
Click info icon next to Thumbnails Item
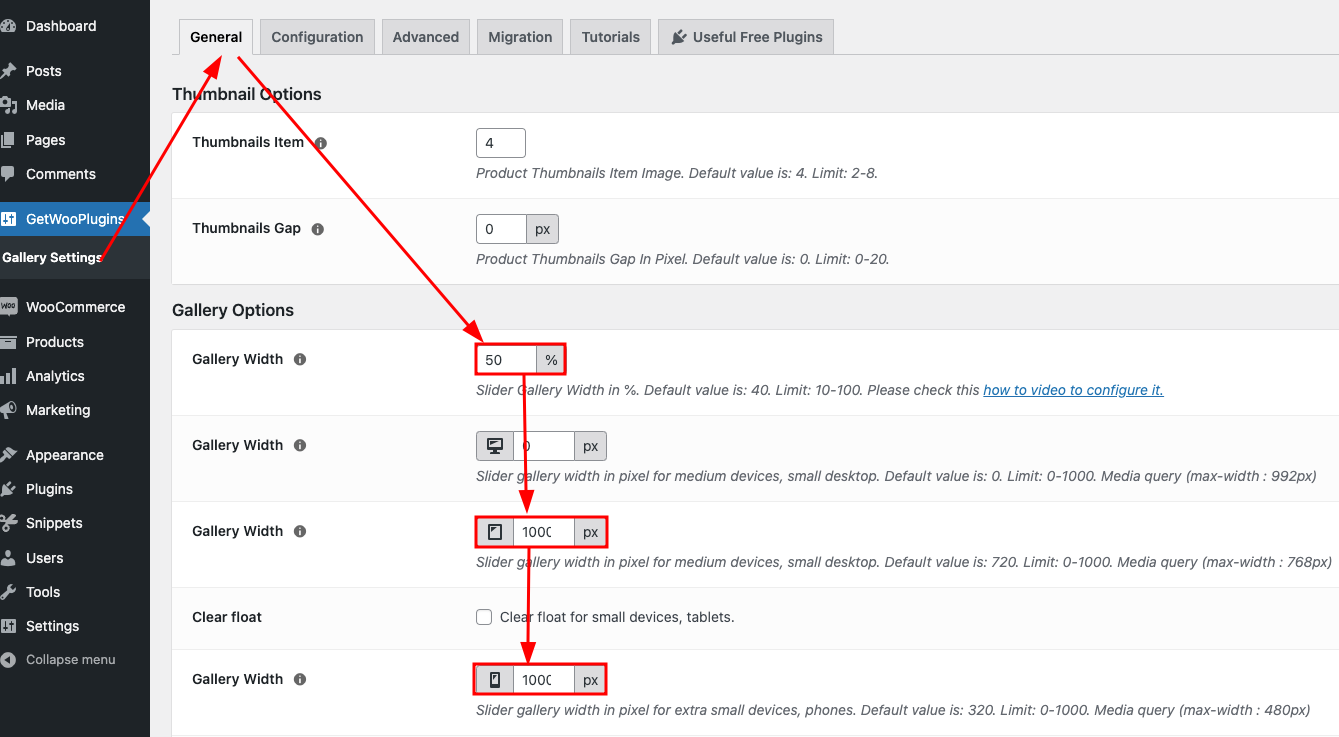pyautogui.click(x=321, y=143)
